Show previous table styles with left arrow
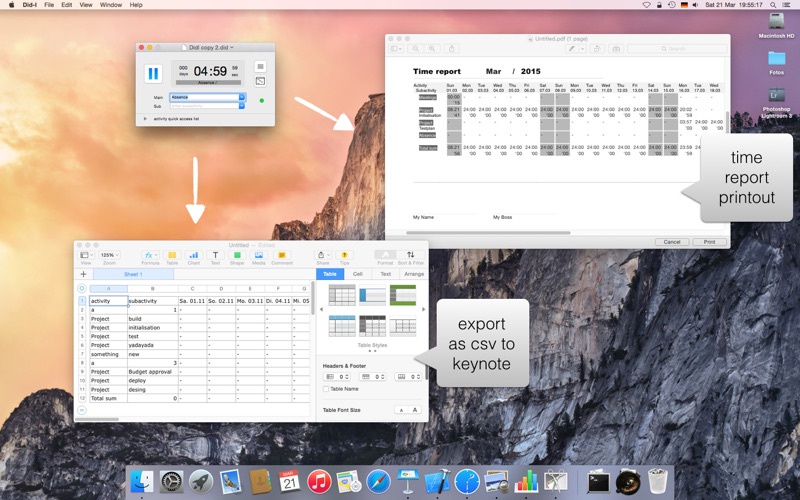The width and height of the screenshot is (800, 500). point(321,309)
